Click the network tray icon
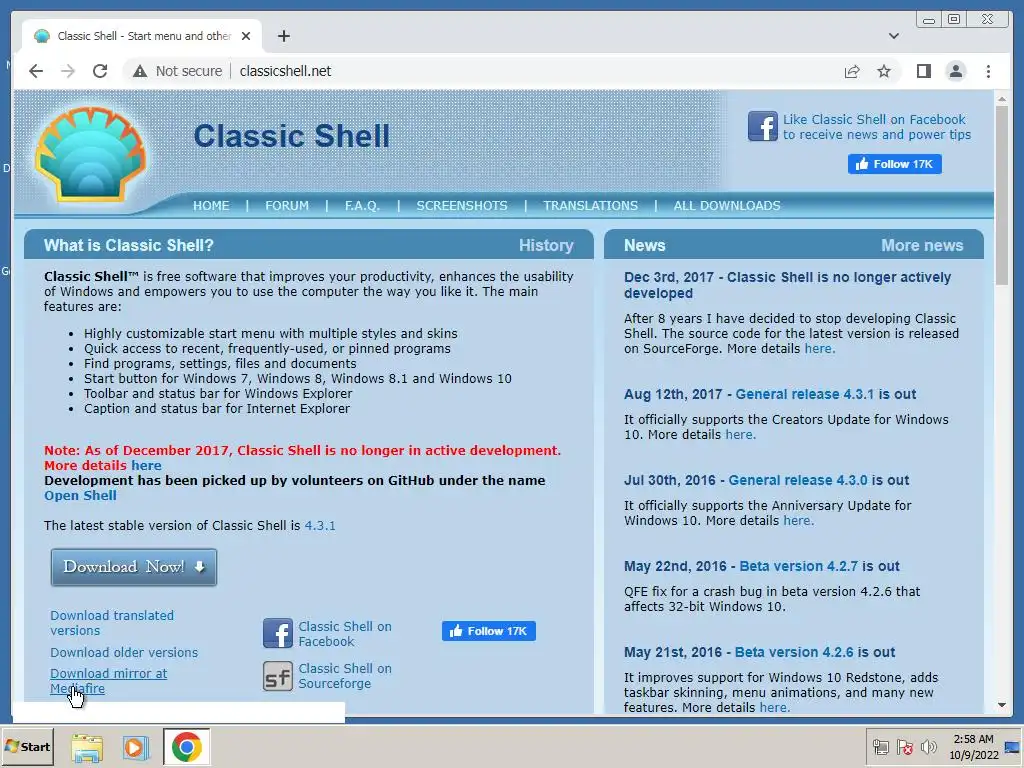1024x768 pixels. click(880, 746)
